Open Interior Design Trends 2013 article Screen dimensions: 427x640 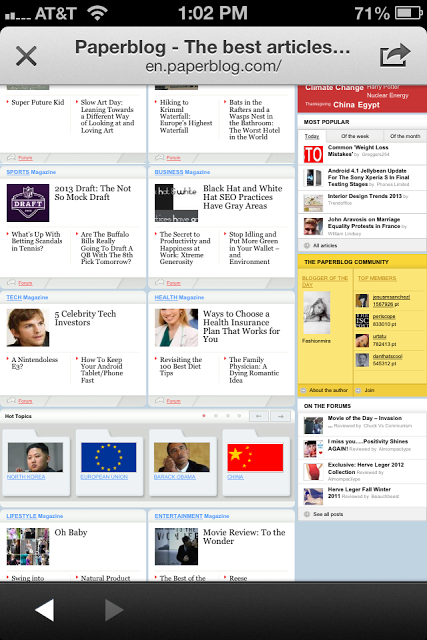(x=365, y=196)
